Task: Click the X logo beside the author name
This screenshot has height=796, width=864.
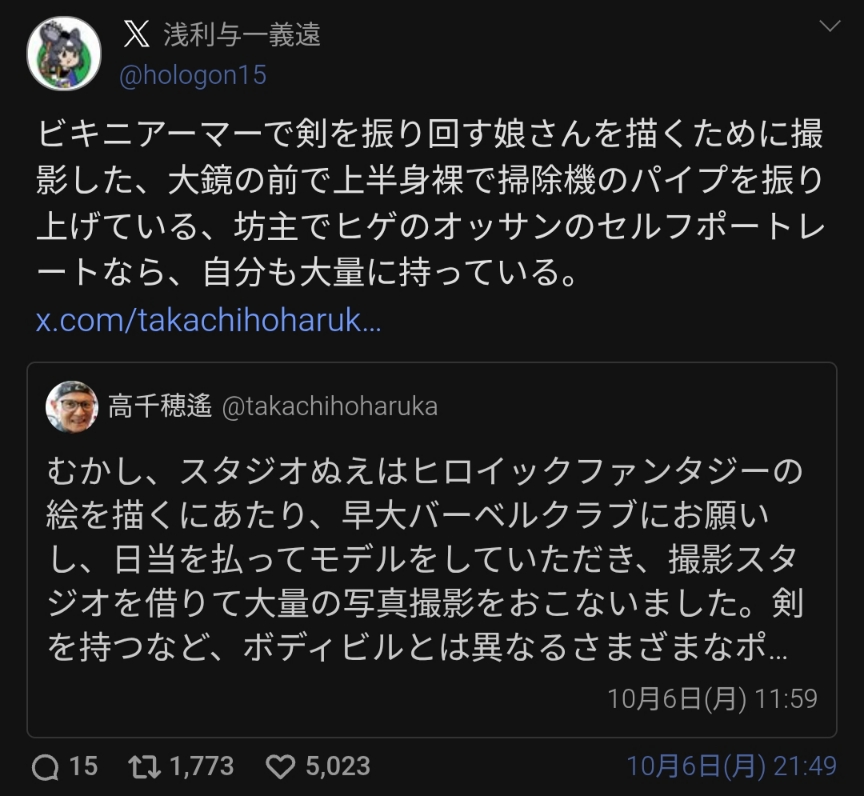Action: (x=137, y=35)
